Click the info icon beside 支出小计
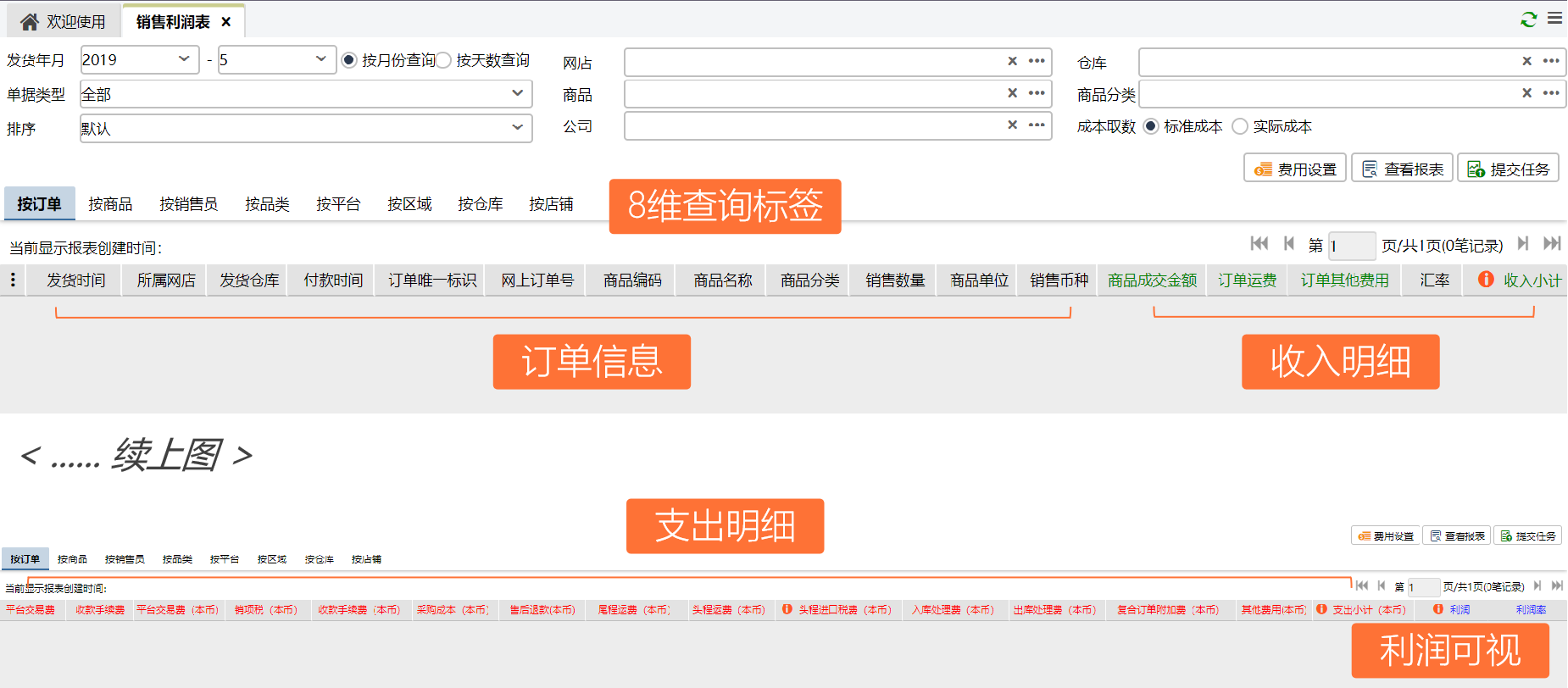This screenshot has height=688, width=1568. point(1321,609)
